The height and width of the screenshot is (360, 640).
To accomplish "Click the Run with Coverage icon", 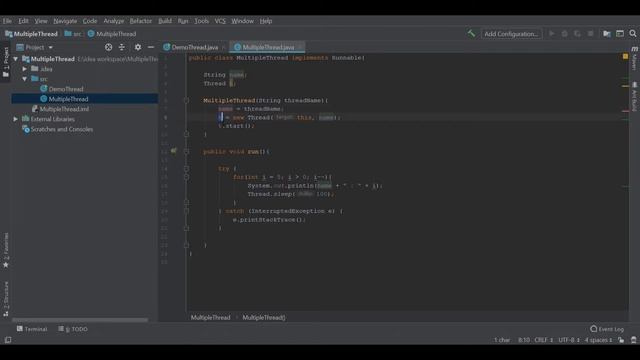I will click(577, 33).
